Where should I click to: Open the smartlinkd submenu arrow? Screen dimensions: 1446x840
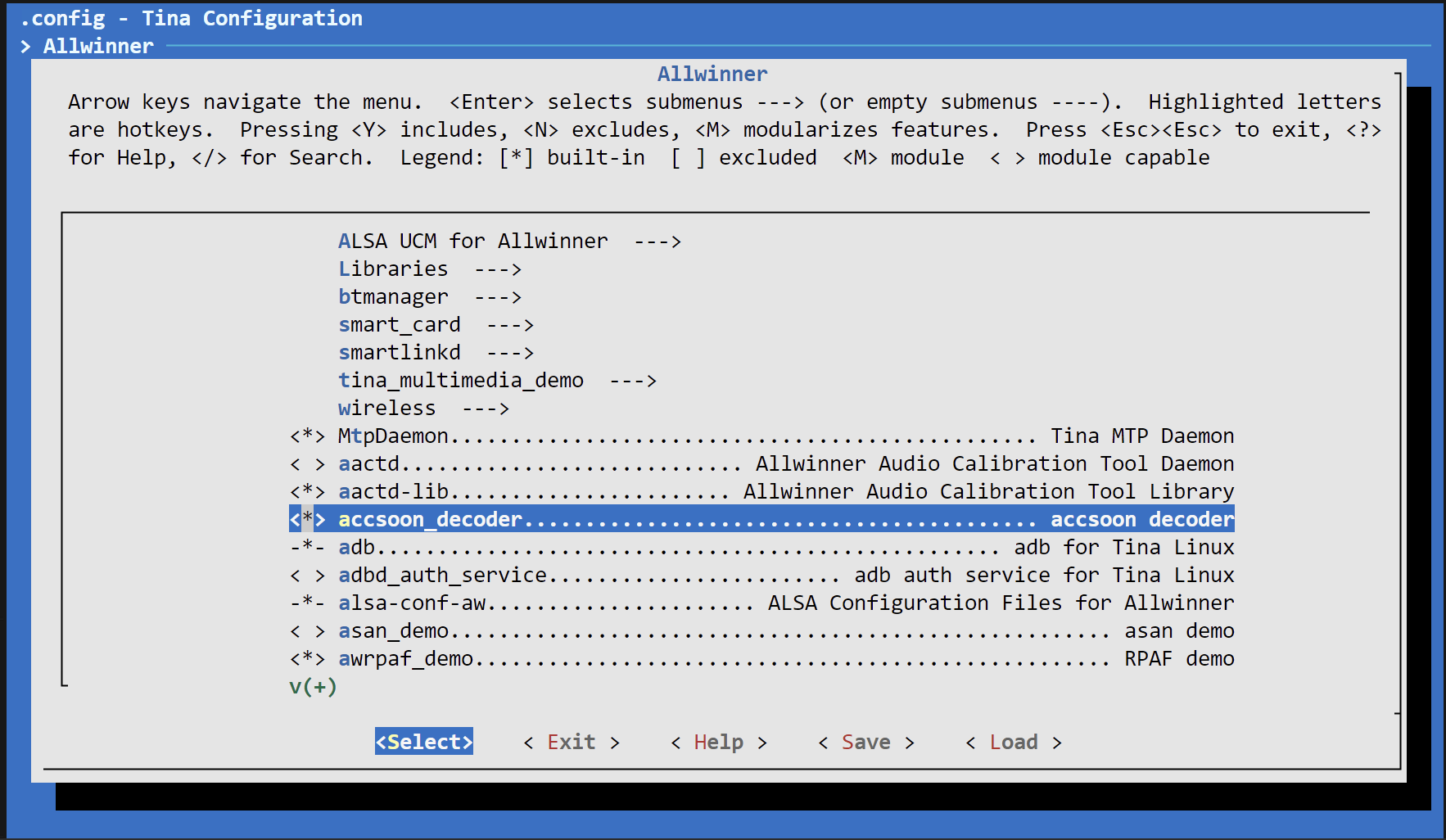click(x=509, y=353)
